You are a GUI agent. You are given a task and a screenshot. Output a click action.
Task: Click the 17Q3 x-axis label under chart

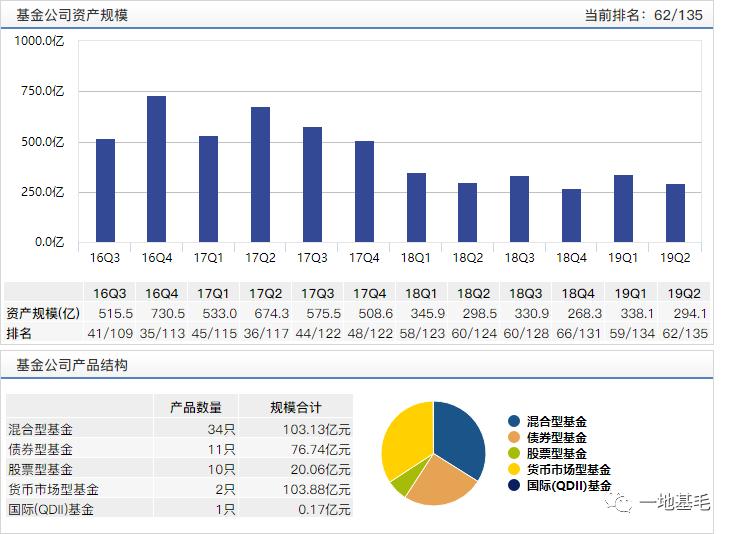click(312, 257)
